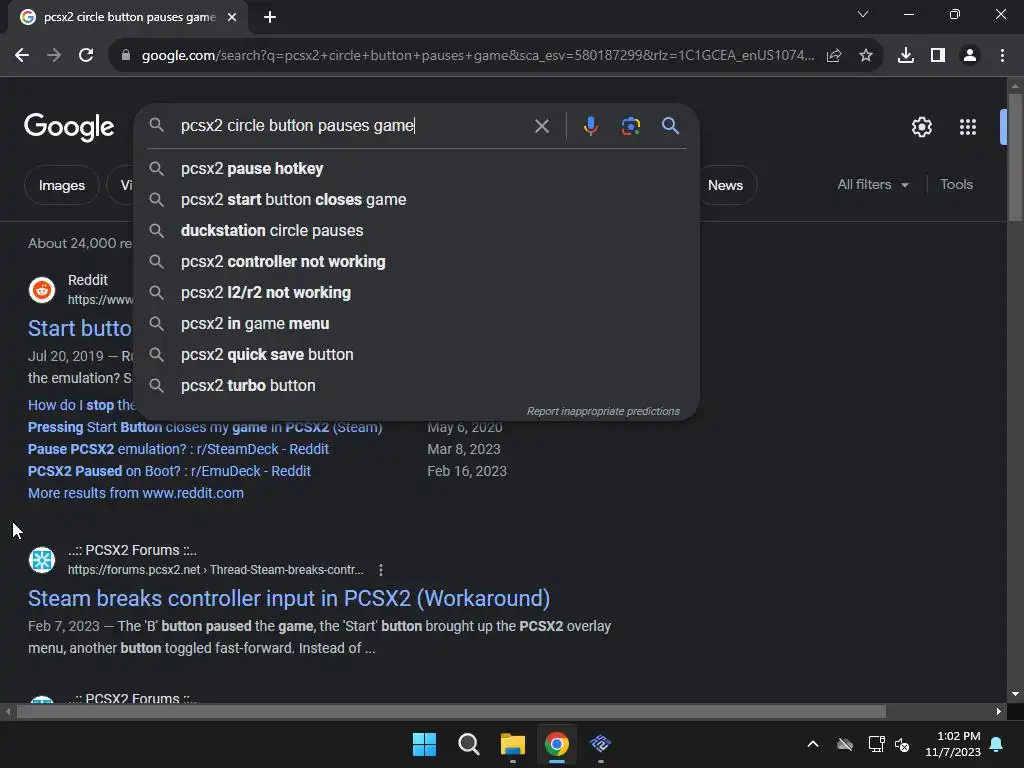The width and height of the screenshot is (1024, 768).
Task: Click Report inappropriate predictions
Action: pos(603,411)
